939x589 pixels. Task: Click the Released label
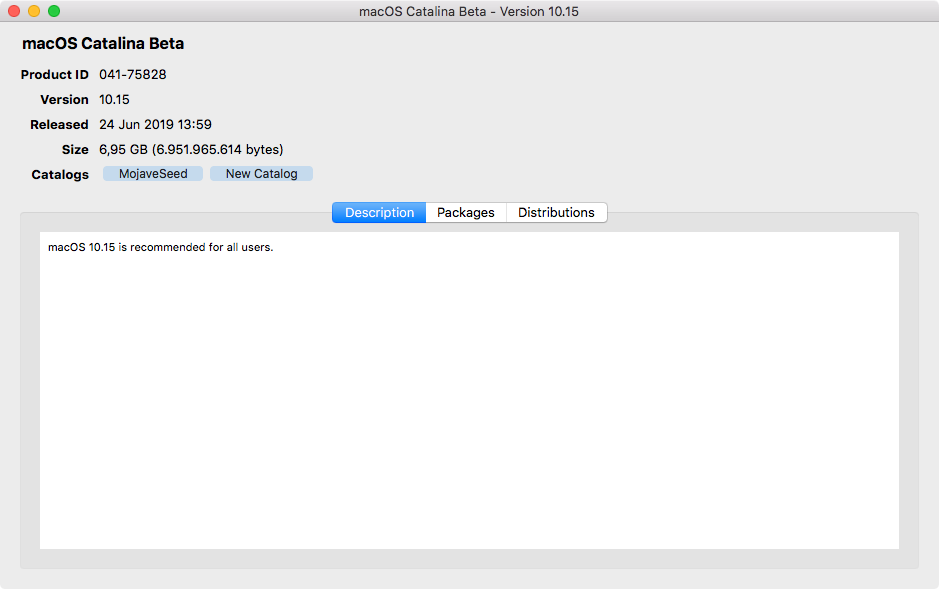(x=59, y=125)
